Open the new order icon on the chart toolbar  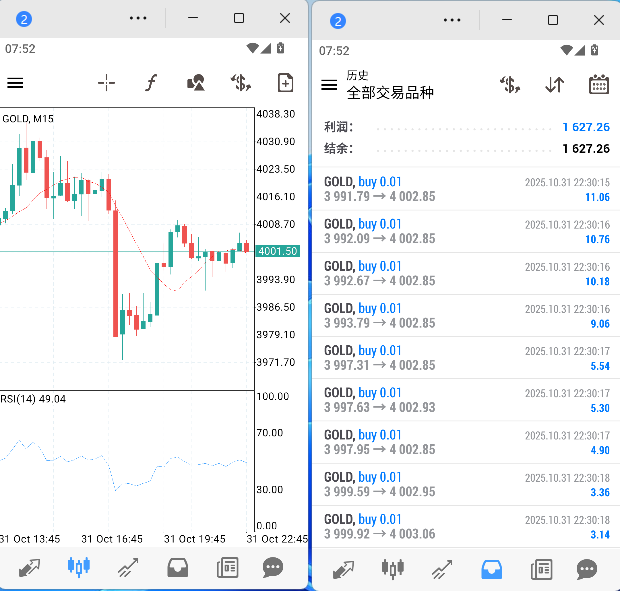click(240, 83)
